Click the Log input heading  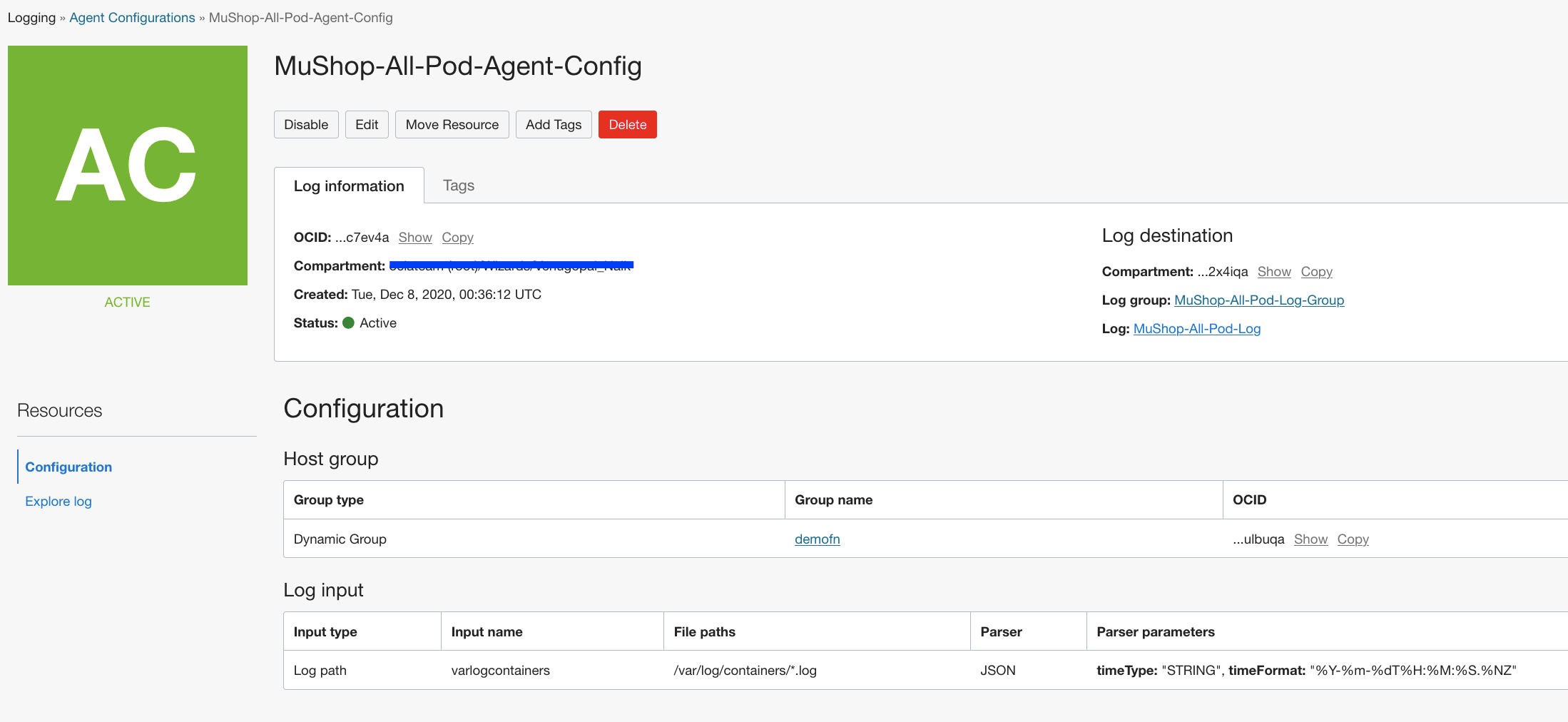pyautogui.click(x=323, y=590)
